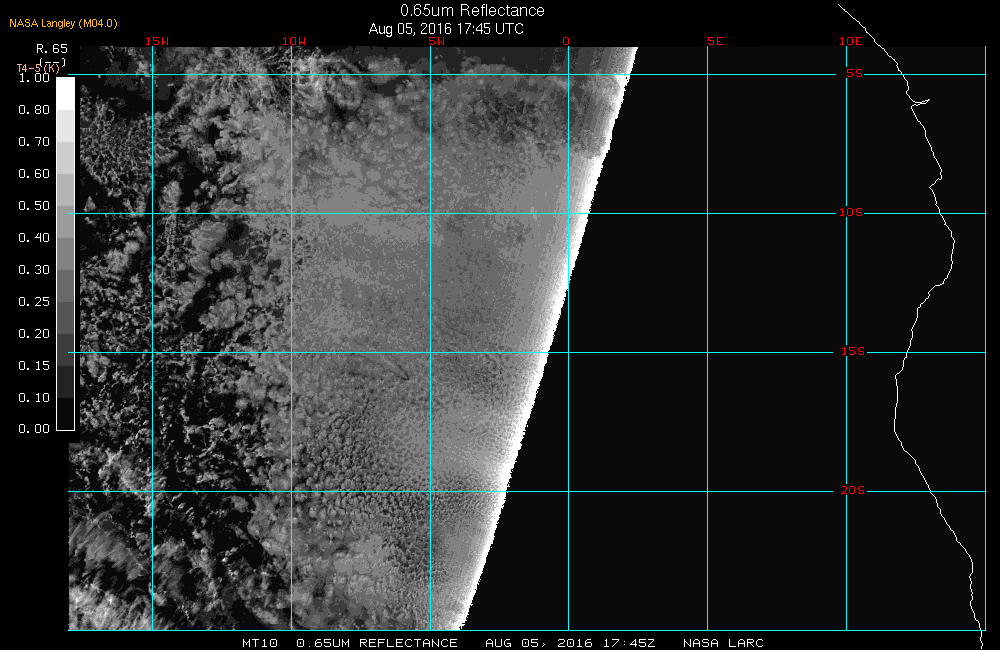The height and width of the screenshot is (650, 1000).
Task: Click the '5E' longitude label
Action: click(715, 41)
